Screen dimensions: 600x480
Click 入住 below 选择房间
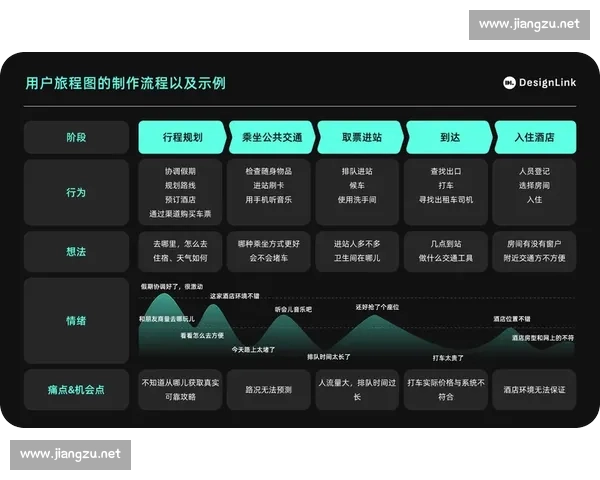point(534,199)
